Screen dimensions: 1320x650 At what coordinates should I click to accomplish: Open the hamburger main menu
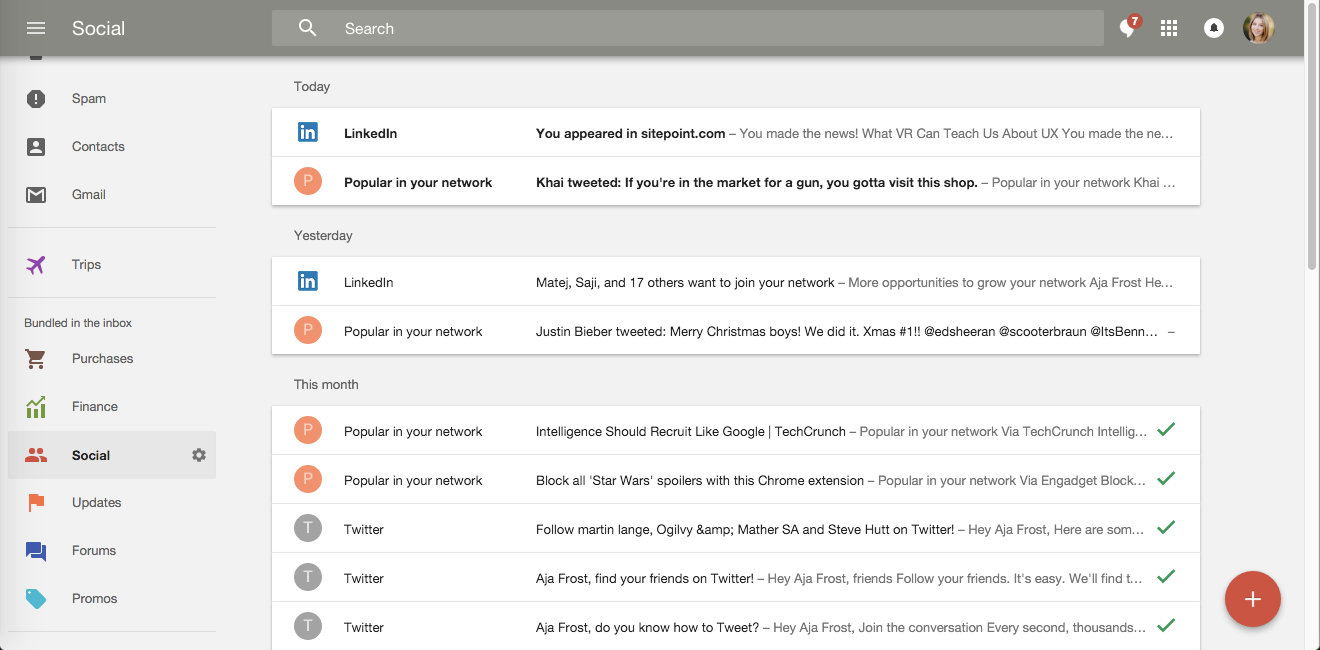[x=36, y=28]
